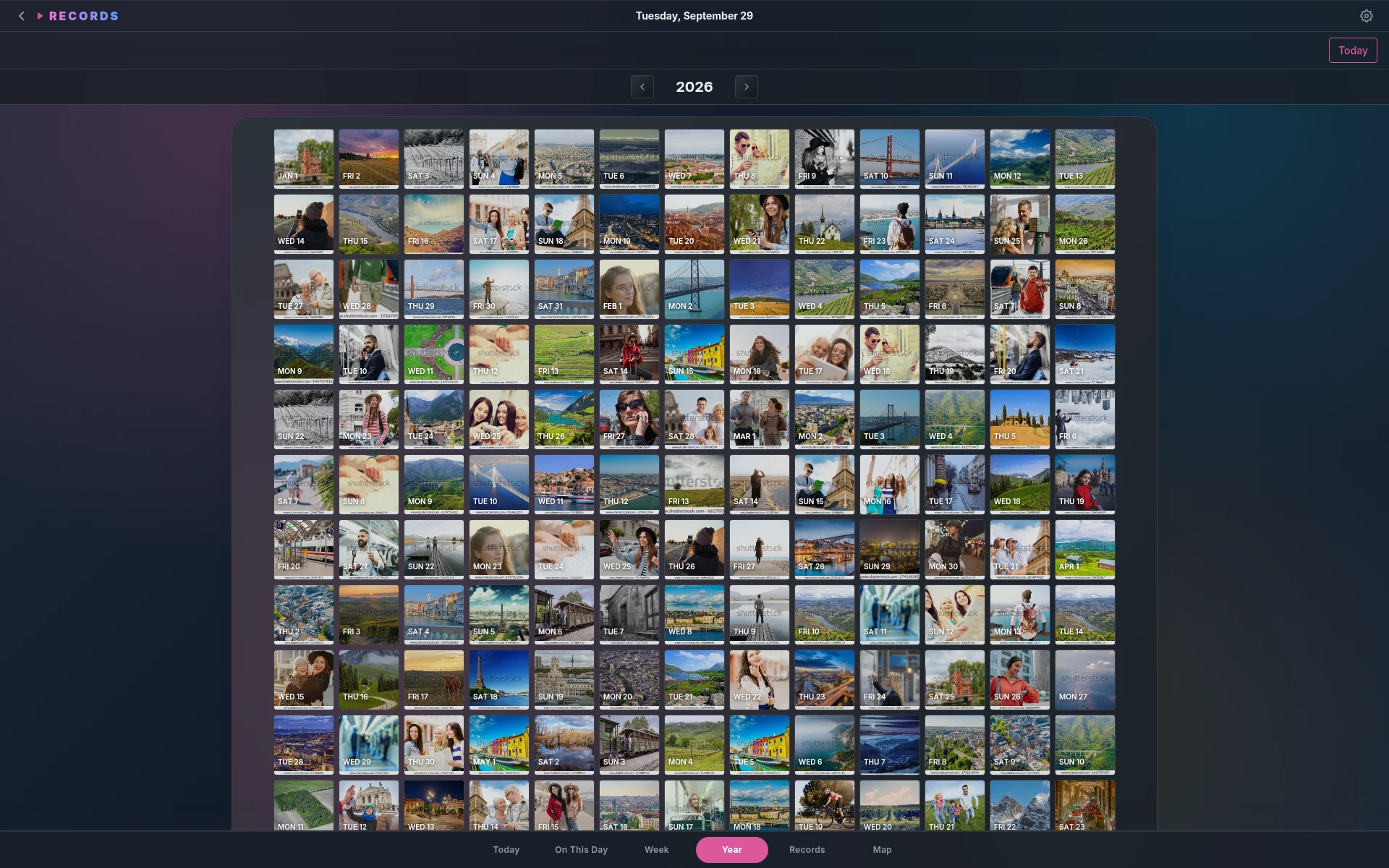The image size is (1389, 868).
Task: Open the TUE 19 cyclist thumbnail
Action: point(825,805)
